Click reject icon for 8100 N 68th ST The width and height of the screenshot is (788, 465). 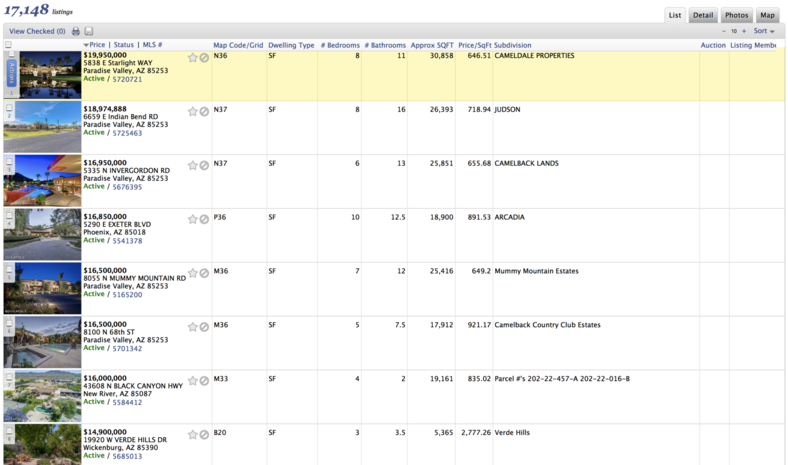pyautogui.click(x=204, y=327)
